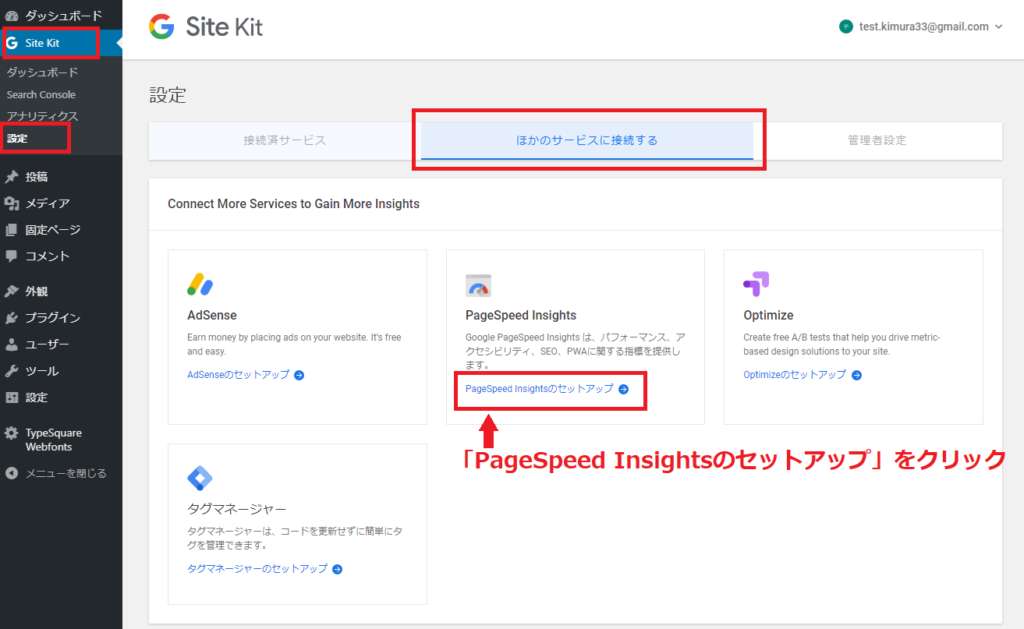Open Site Kit menu in sidebar
The width and height of the screenshot is (1024, 629).
click(61, 43)
